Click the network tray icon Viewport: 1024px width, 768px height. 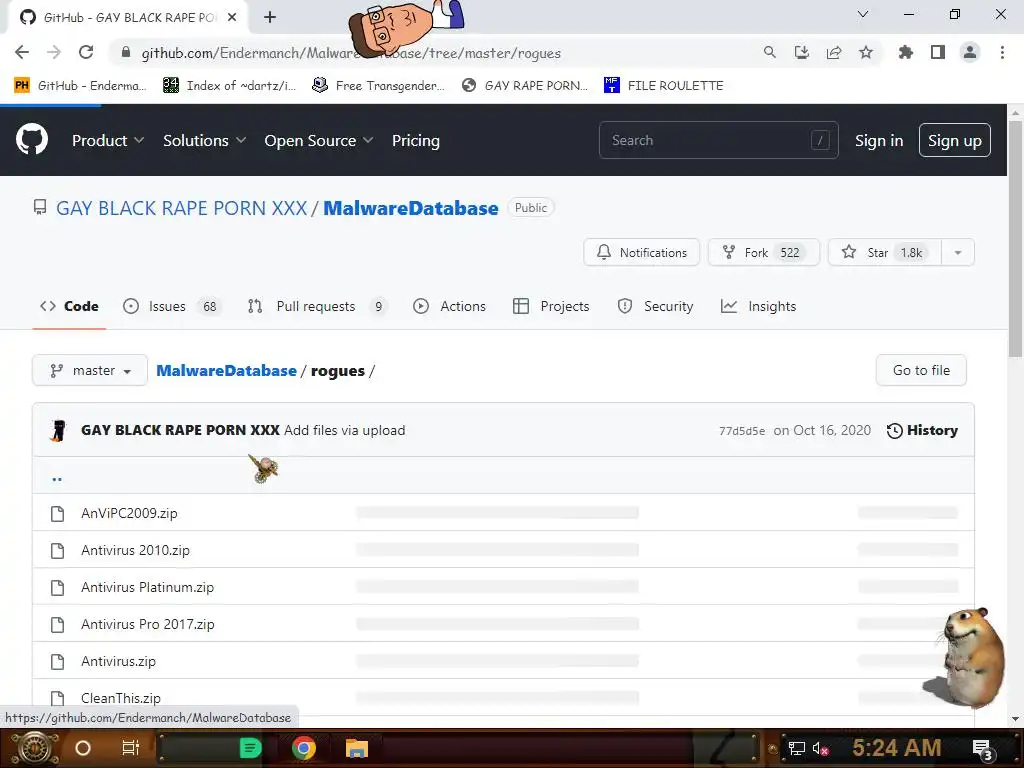[x=796, y=748]
